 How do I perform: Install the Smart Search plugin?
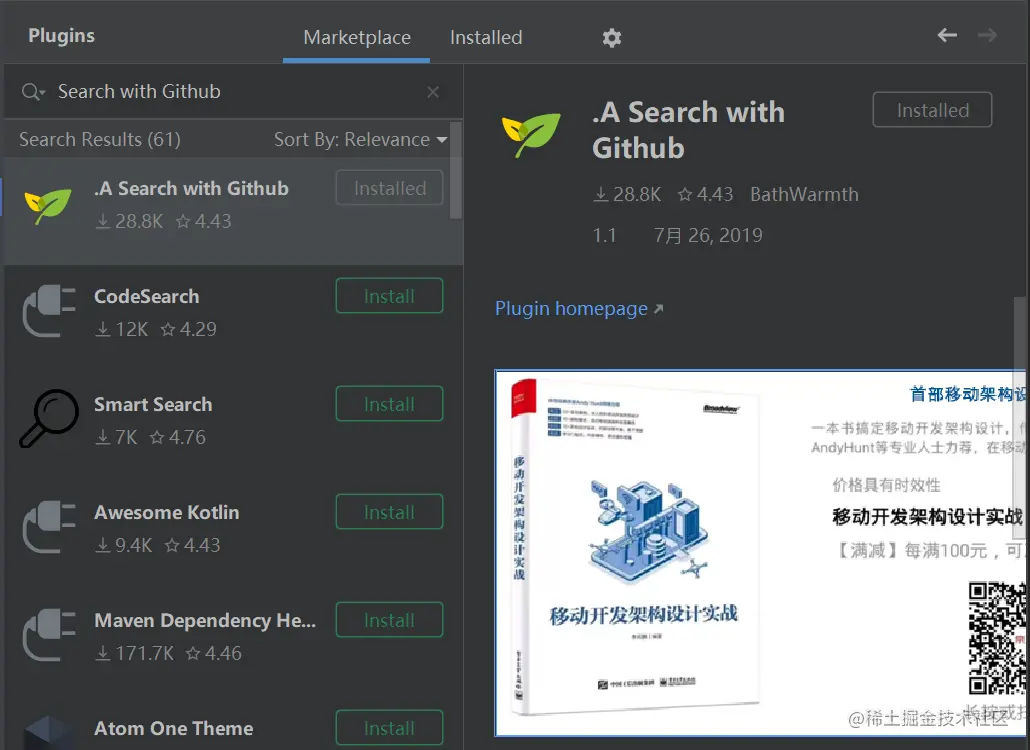tap(390, 404)
